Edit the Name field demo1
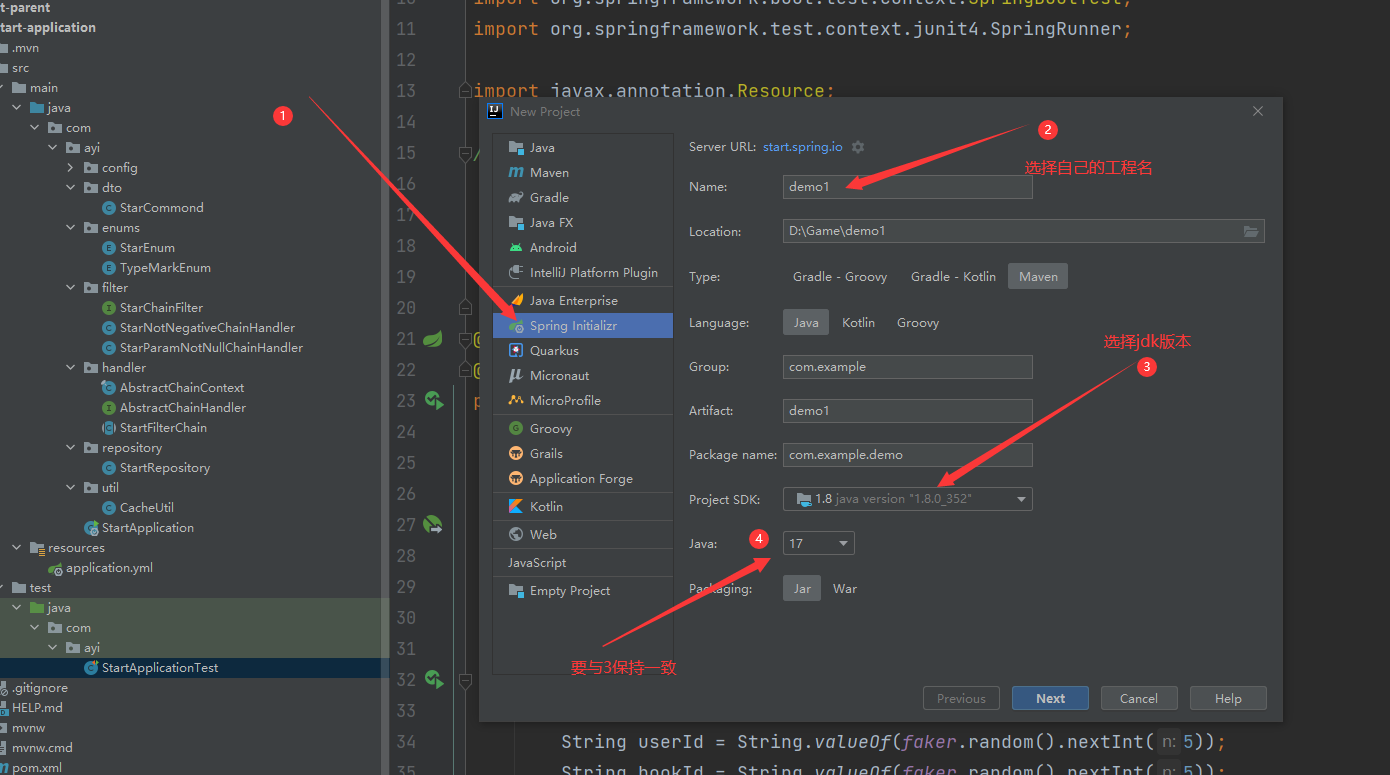 coord(908,187)
